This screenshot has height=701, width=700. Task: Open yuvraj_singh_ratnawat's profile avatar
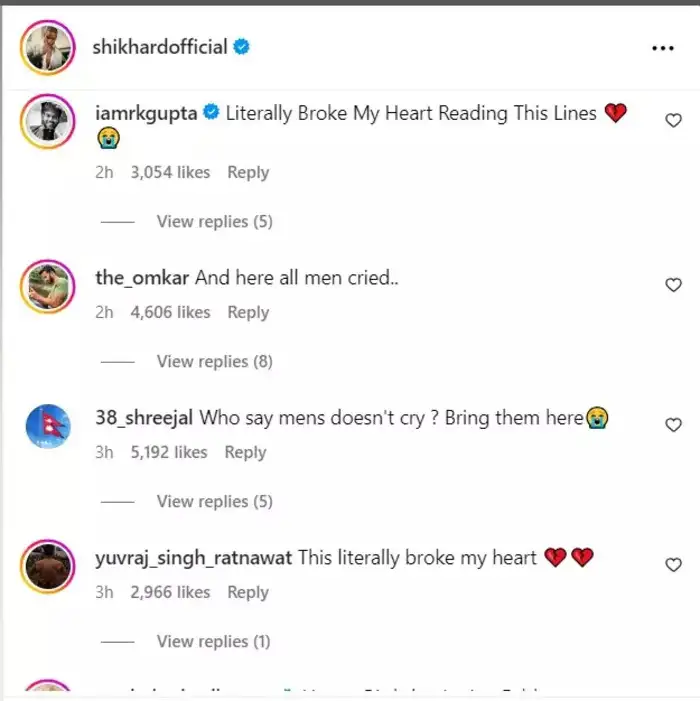coord(48,566)
